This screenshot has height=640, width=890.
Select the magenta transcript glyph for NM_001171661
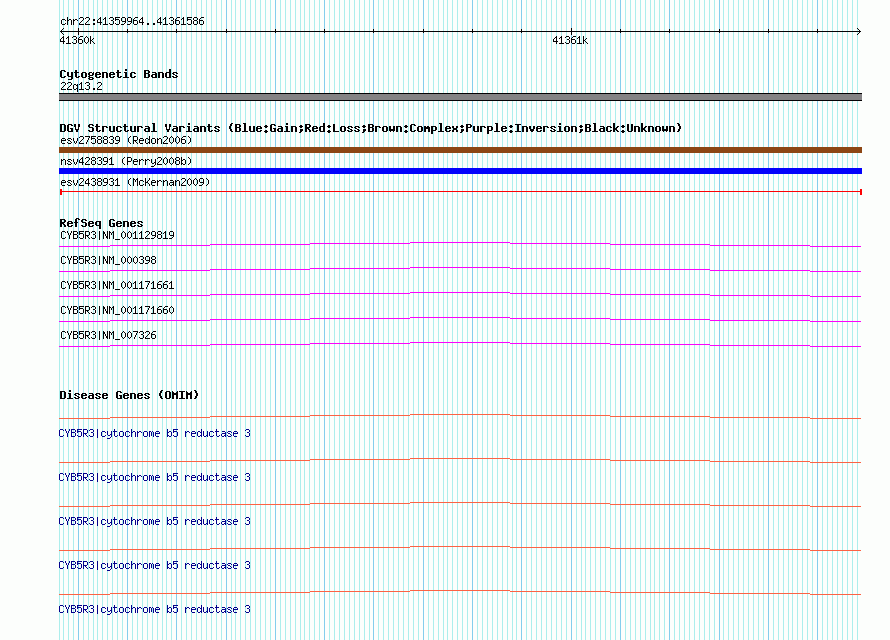[460, 294]
